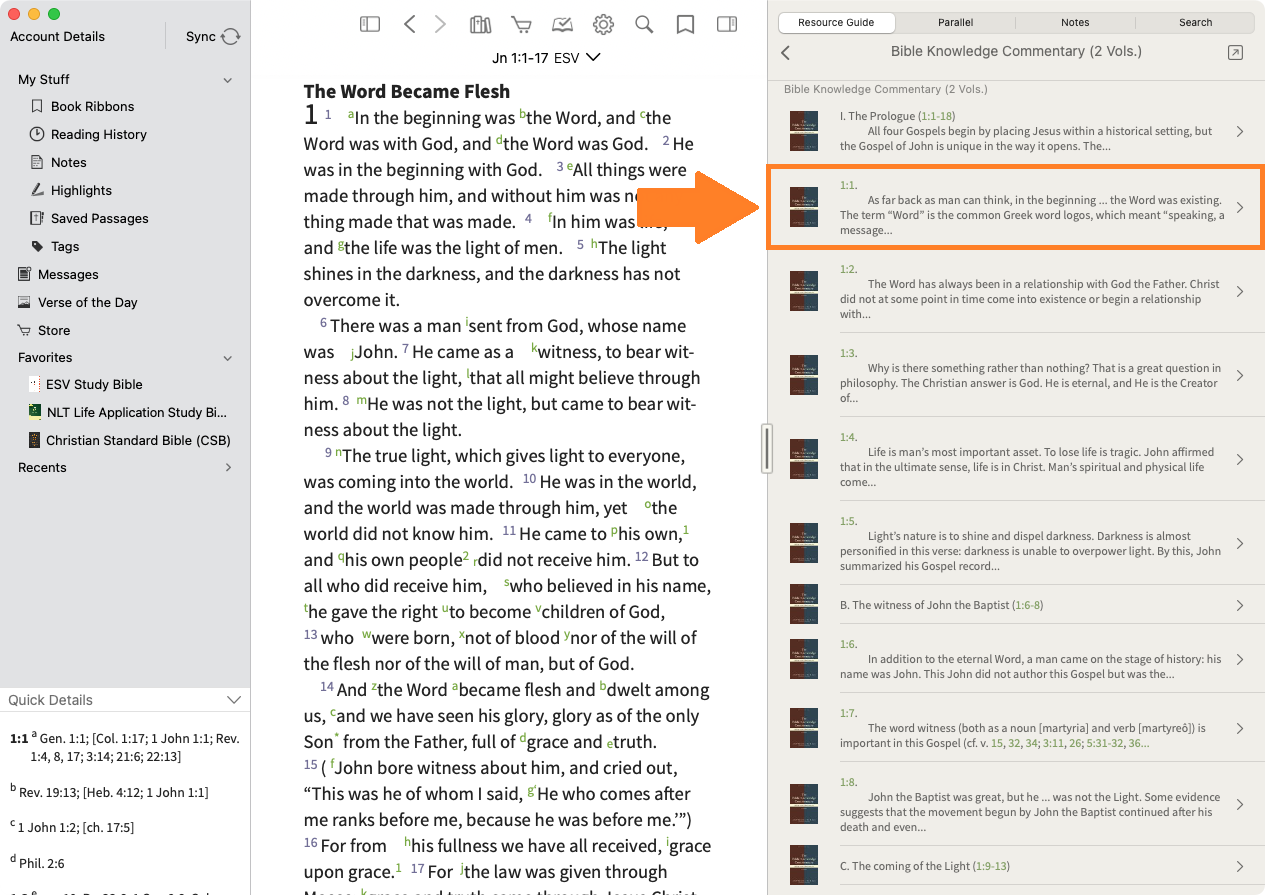1265x895 pixels.
Task: Open 1:4 commentary entry
Action: [x=1015, y=459]
